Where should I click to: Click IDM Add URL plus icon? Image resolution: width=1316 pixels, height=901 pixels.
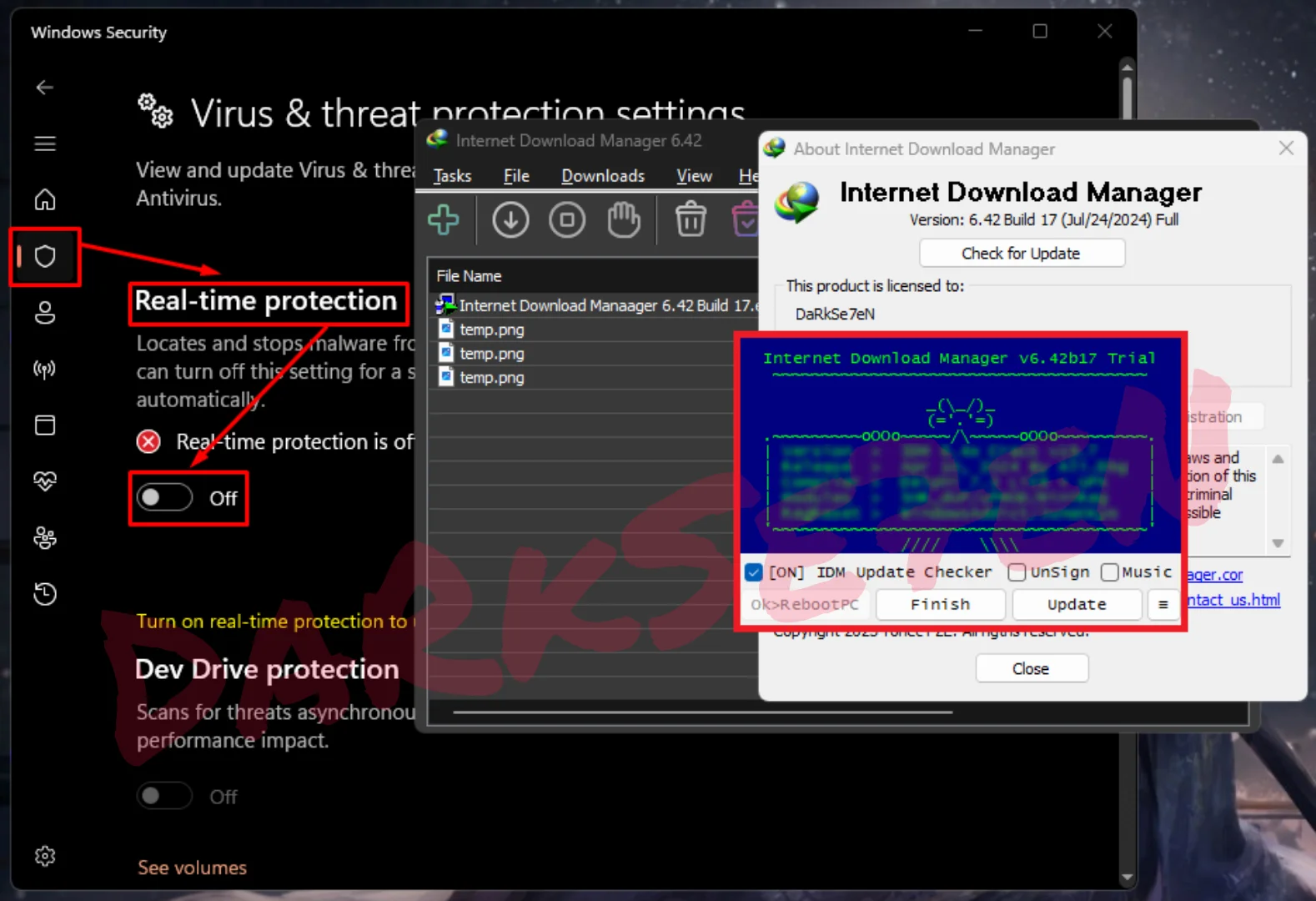(x=444, y=220)
